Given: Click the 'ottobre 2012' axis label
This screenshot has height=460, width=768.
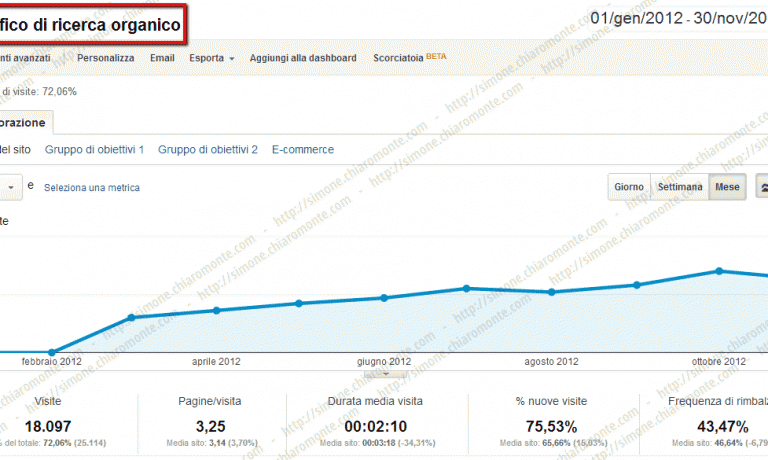Looking at the screenshot, I should [x=719, y=362].
